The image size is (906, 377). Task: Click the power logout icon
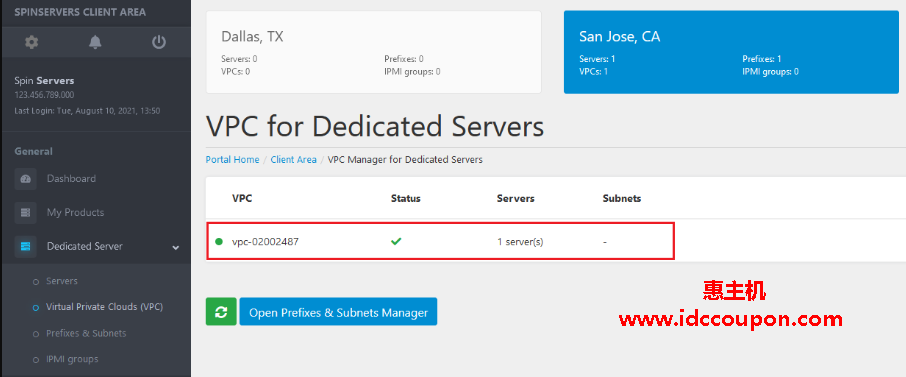[x=159, y=42]
